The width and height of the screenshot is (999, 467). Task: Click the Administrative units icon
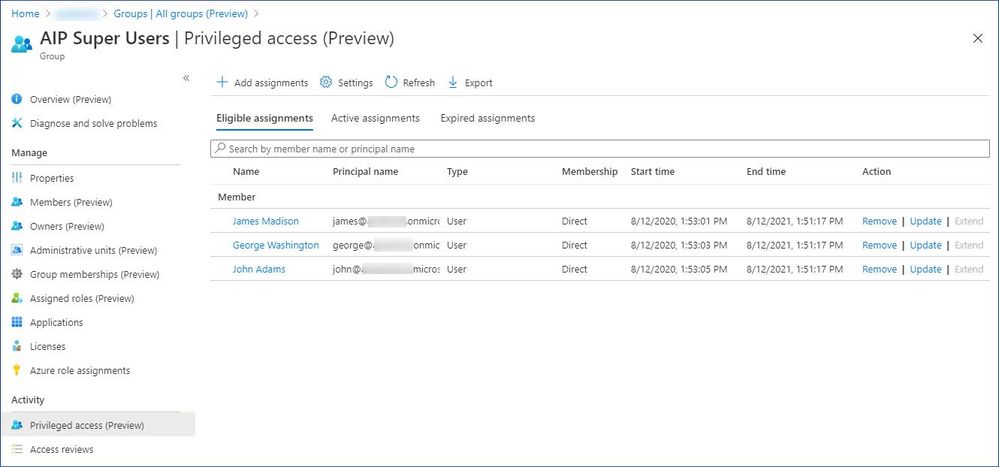(17, 250)
